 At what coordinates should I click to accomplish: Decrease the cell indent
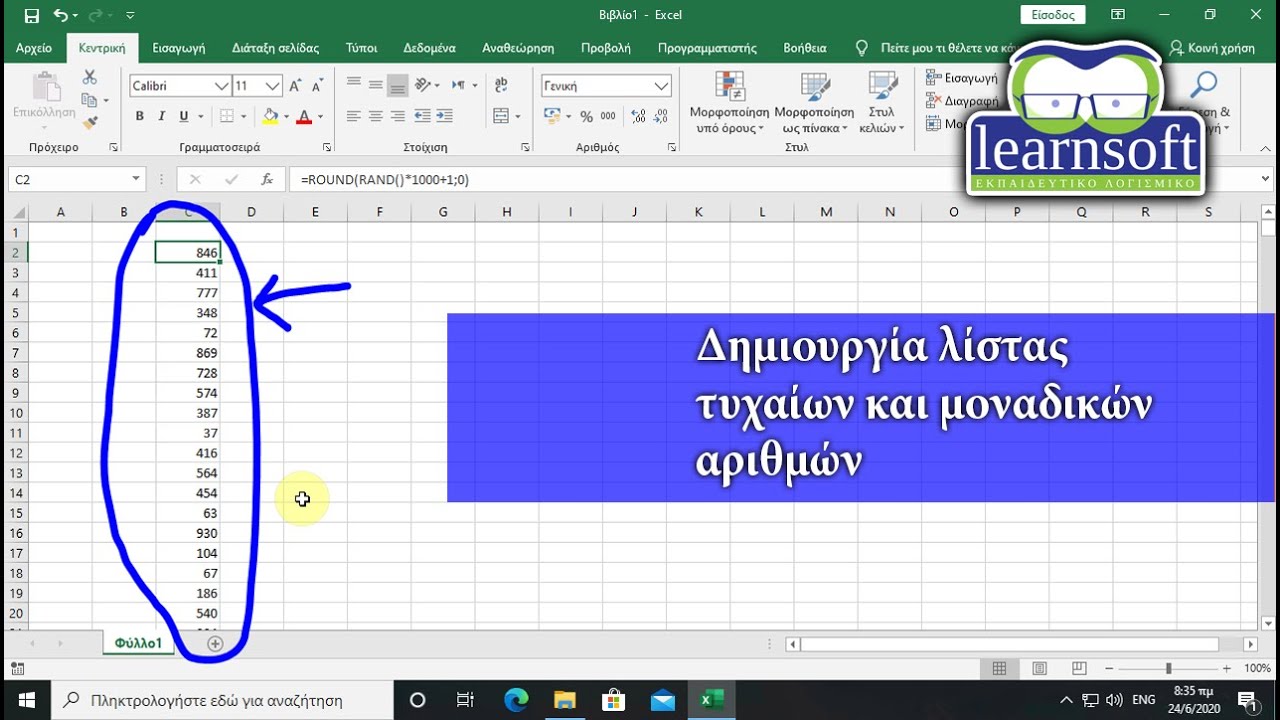point(422,116)
